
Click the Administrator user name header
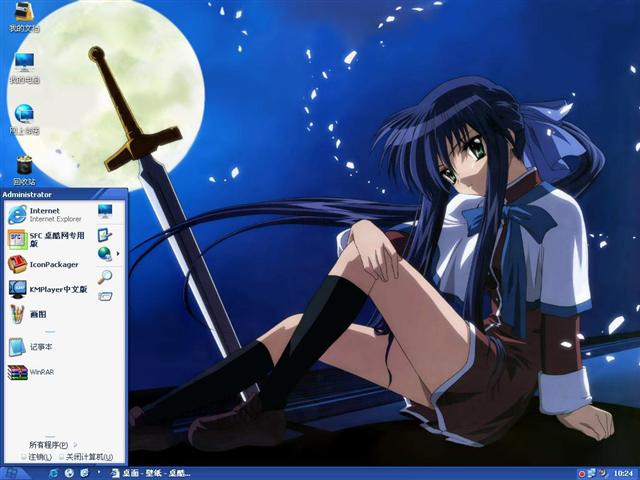[x=27, y=195]
